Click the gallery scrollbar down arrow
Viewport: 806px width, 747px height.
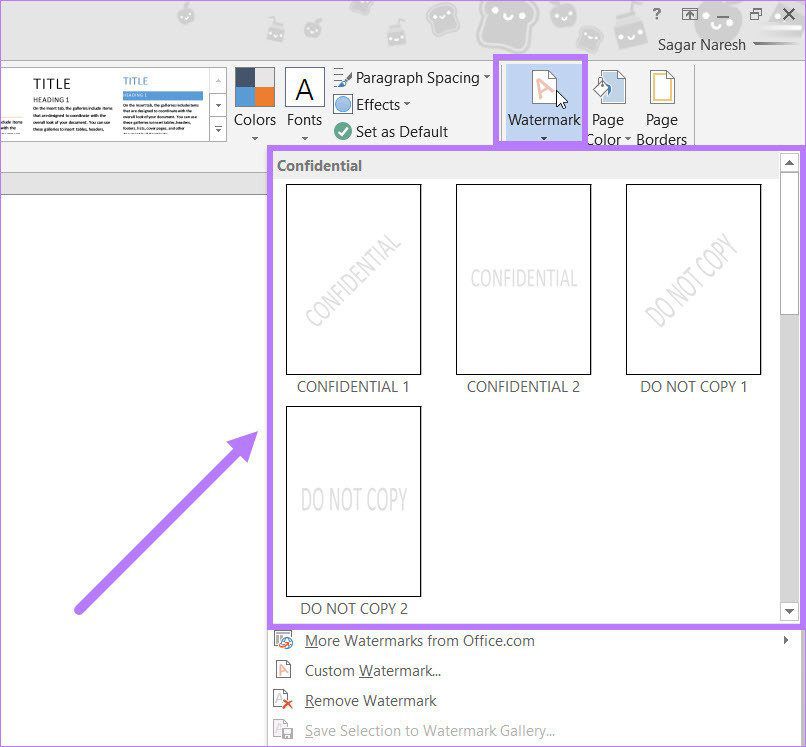pos(789,611)
